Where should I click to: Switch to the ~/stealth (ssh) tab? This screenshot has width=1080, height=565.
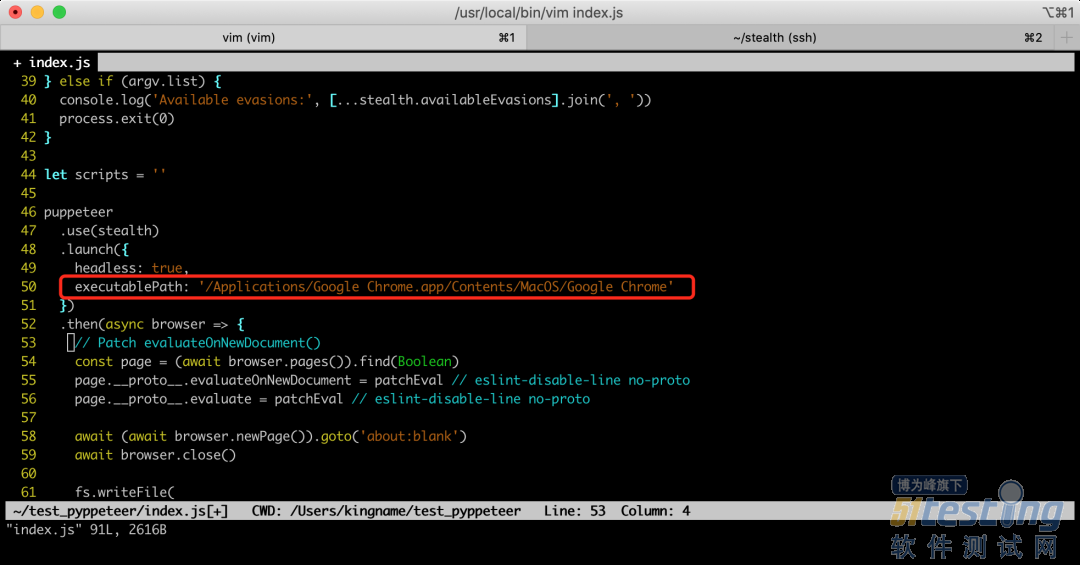[774, 38]
